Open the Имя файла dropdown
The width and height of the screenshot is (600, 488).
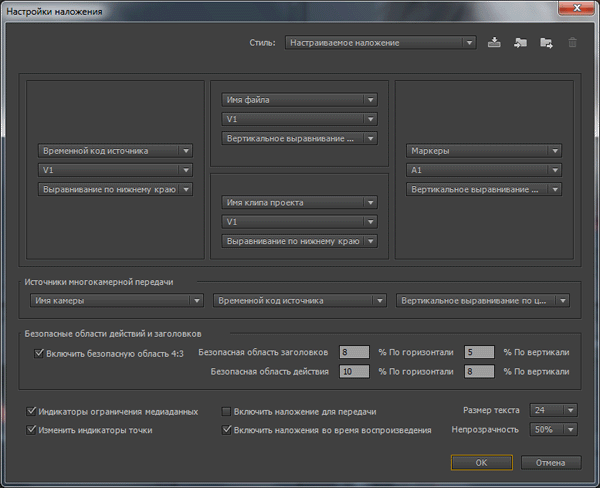point(299,100)
